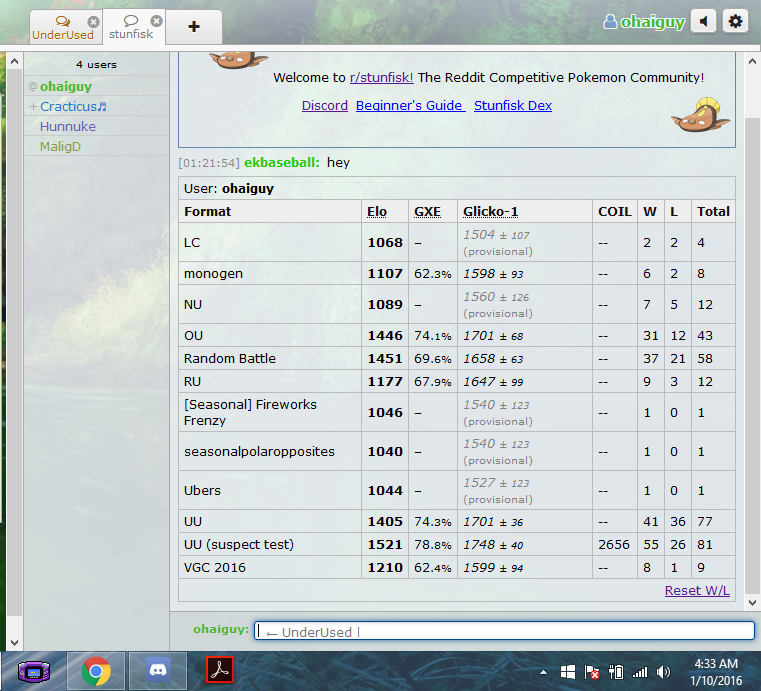Click the UU (suspect test) format cell
The image size is (761, 691).
(x=270, y=544)
